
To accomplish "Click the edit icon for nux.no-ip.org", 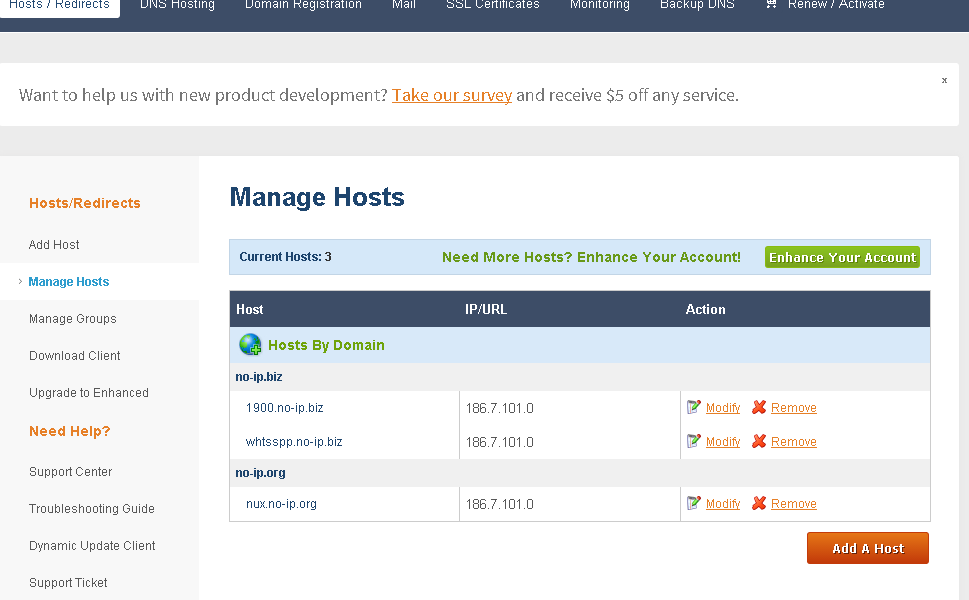I will tap(693, 503).
